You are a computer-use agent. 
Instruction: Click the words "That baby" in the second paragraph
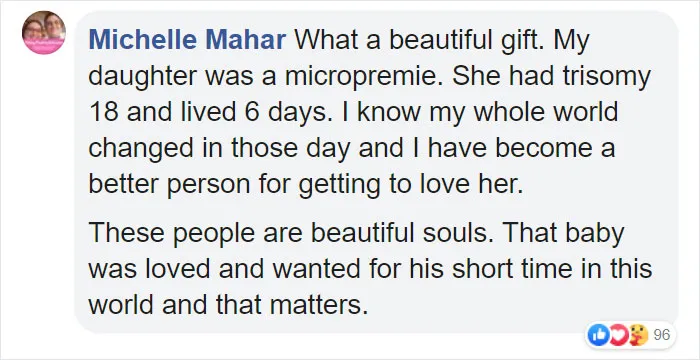[x=563, y=233]
